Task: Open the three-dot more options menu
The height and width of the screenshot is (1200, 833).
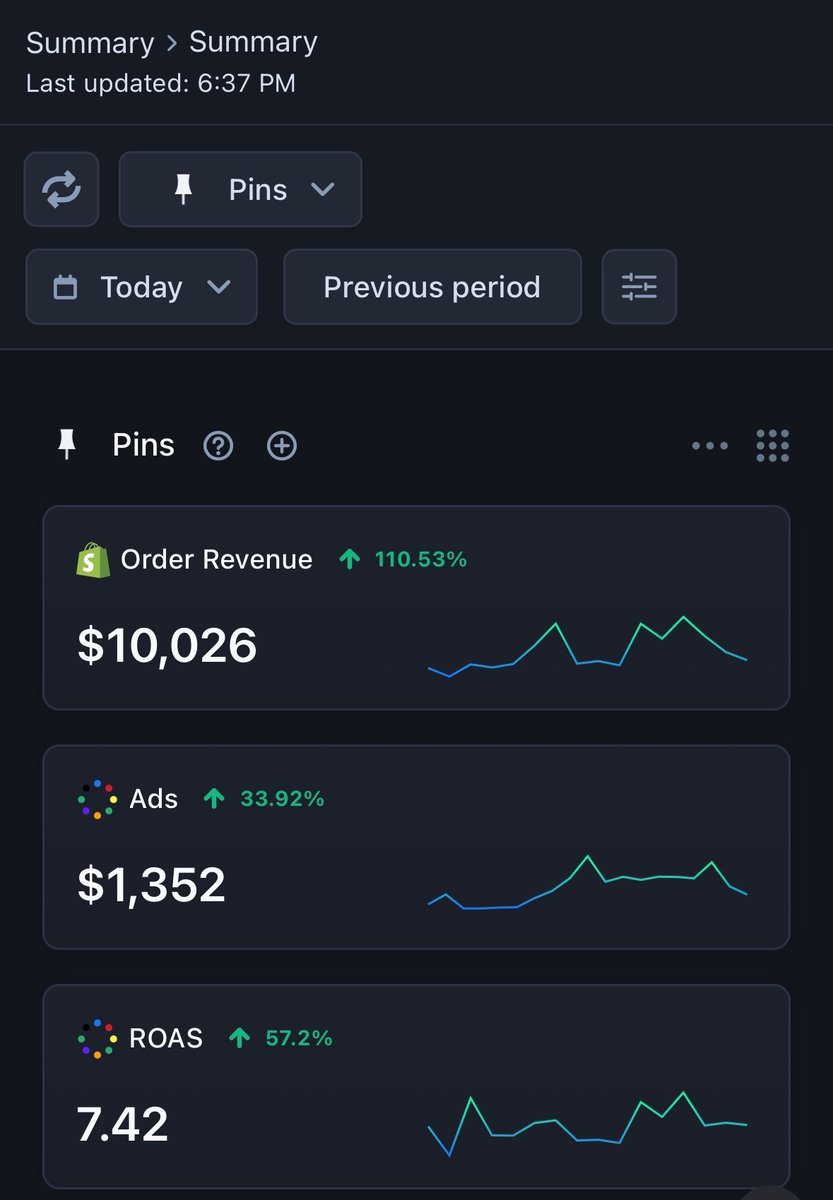Action: (x=710, y=446)
